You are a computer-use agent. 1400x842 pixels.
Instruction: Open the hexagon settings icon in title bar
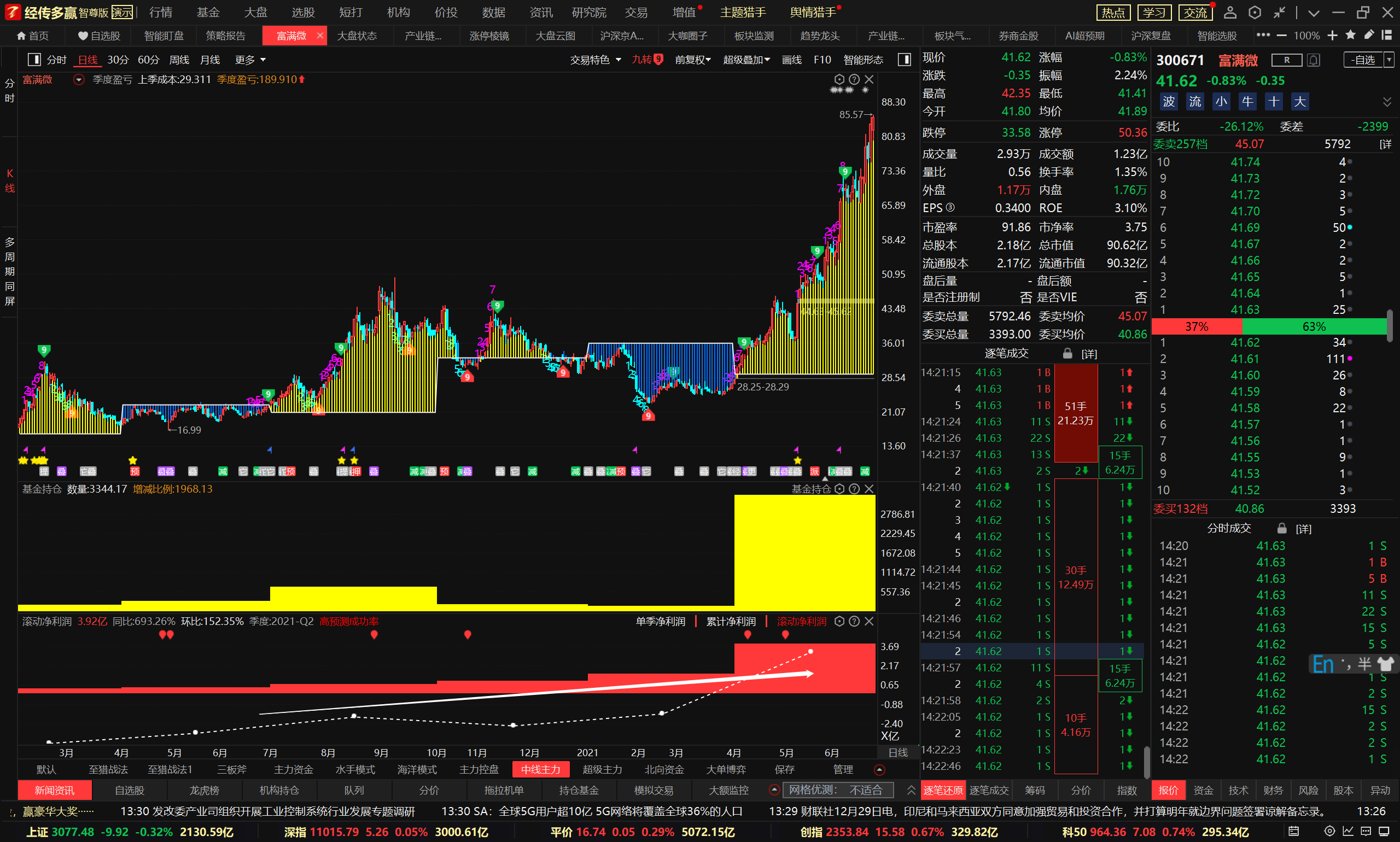pyautogui.click(x=1255, y=13)
